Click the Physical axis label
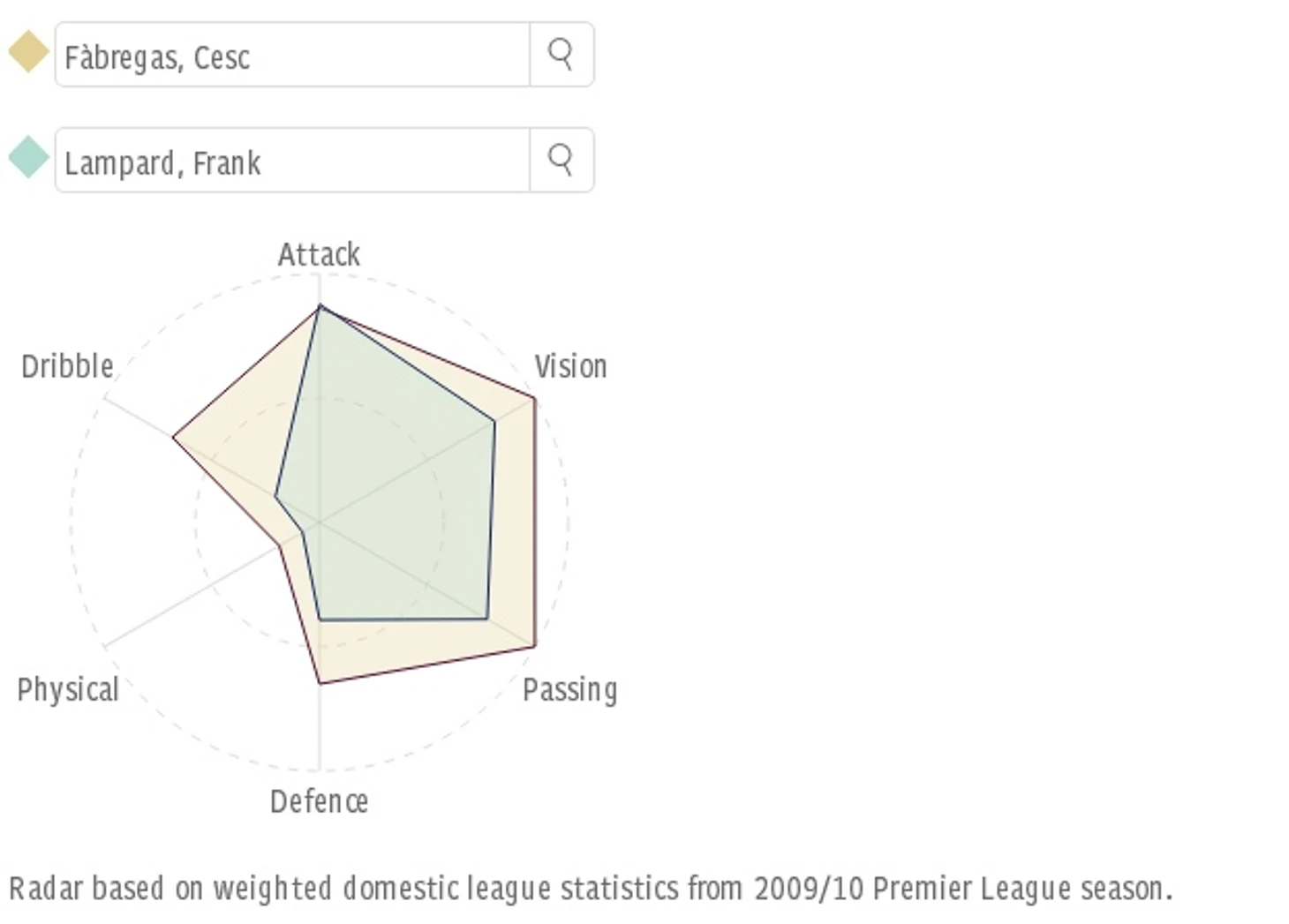This screenshot has width=1289, height=924. coord(68,690)
